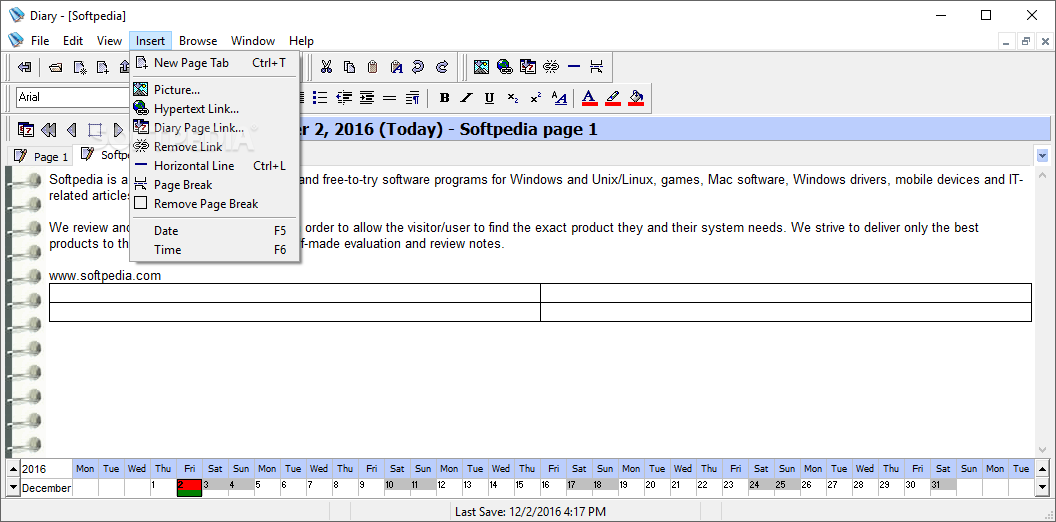Image resolution: width=1056 pixels, height=522 pixels.
Task: Open the Edit menu
Action: pyautogui.click(x=73, y=40)
